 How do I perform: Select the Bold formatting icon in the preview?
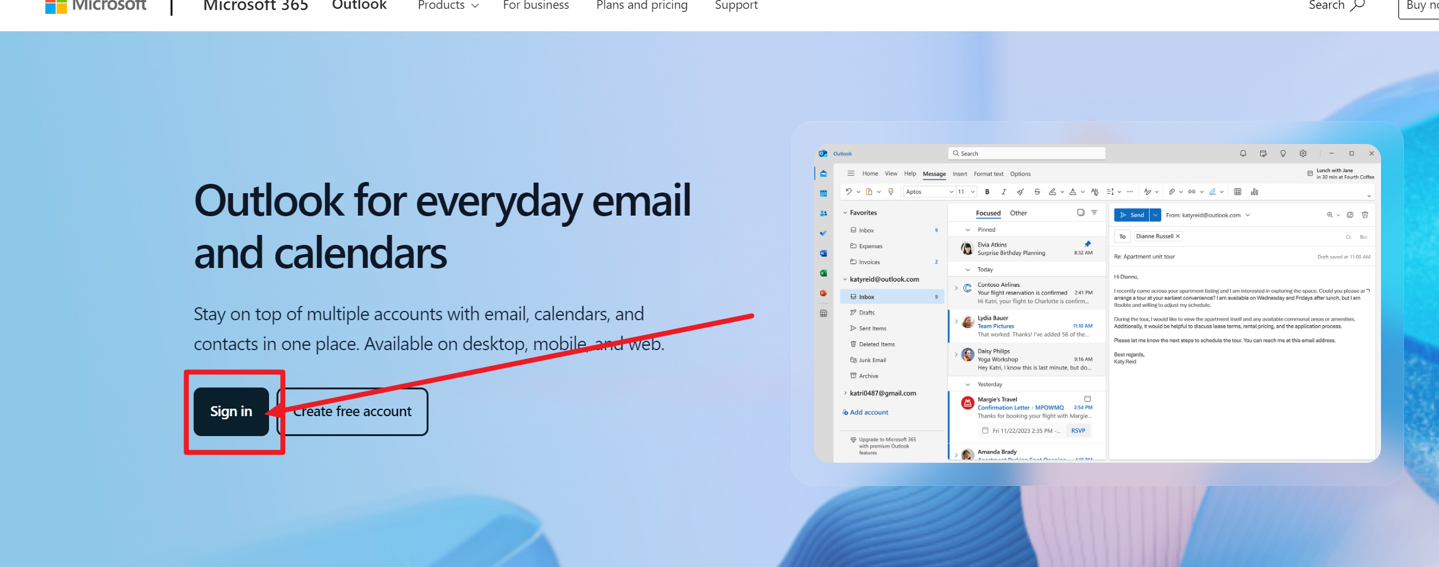pos(987,192)
